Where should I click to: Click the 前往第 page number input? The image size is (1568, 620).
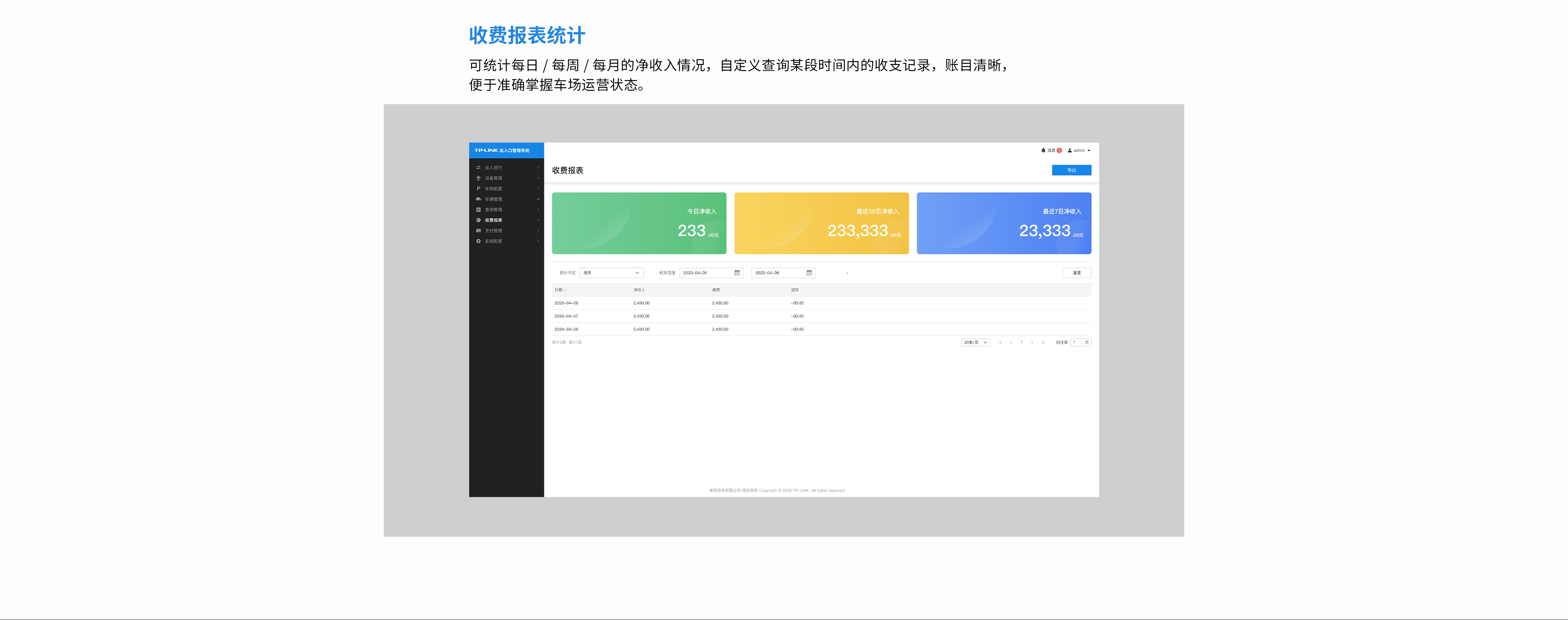[x=1080, y=342]
